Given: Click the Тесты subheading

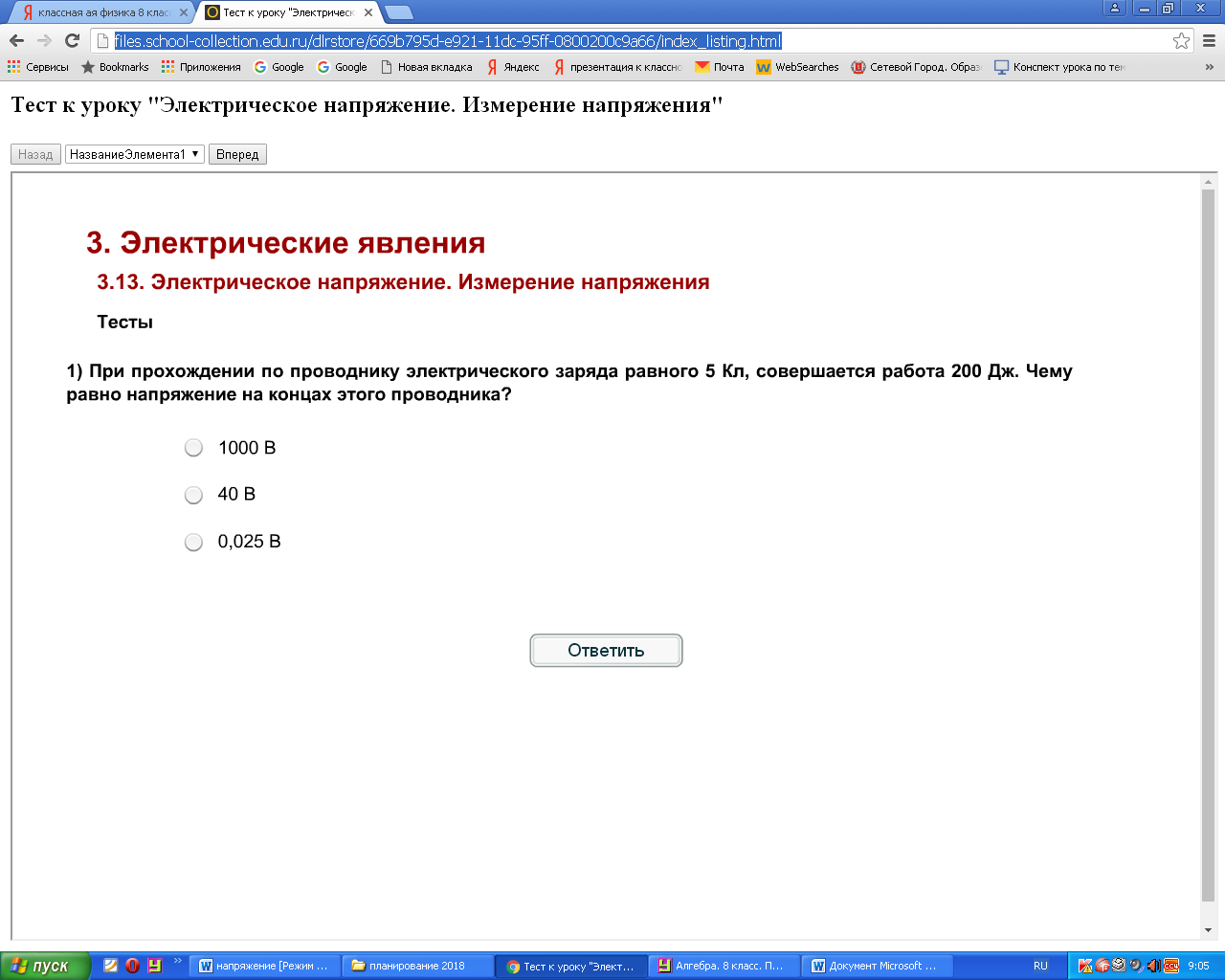Looking at the screenshot, I should pos(125,322).
